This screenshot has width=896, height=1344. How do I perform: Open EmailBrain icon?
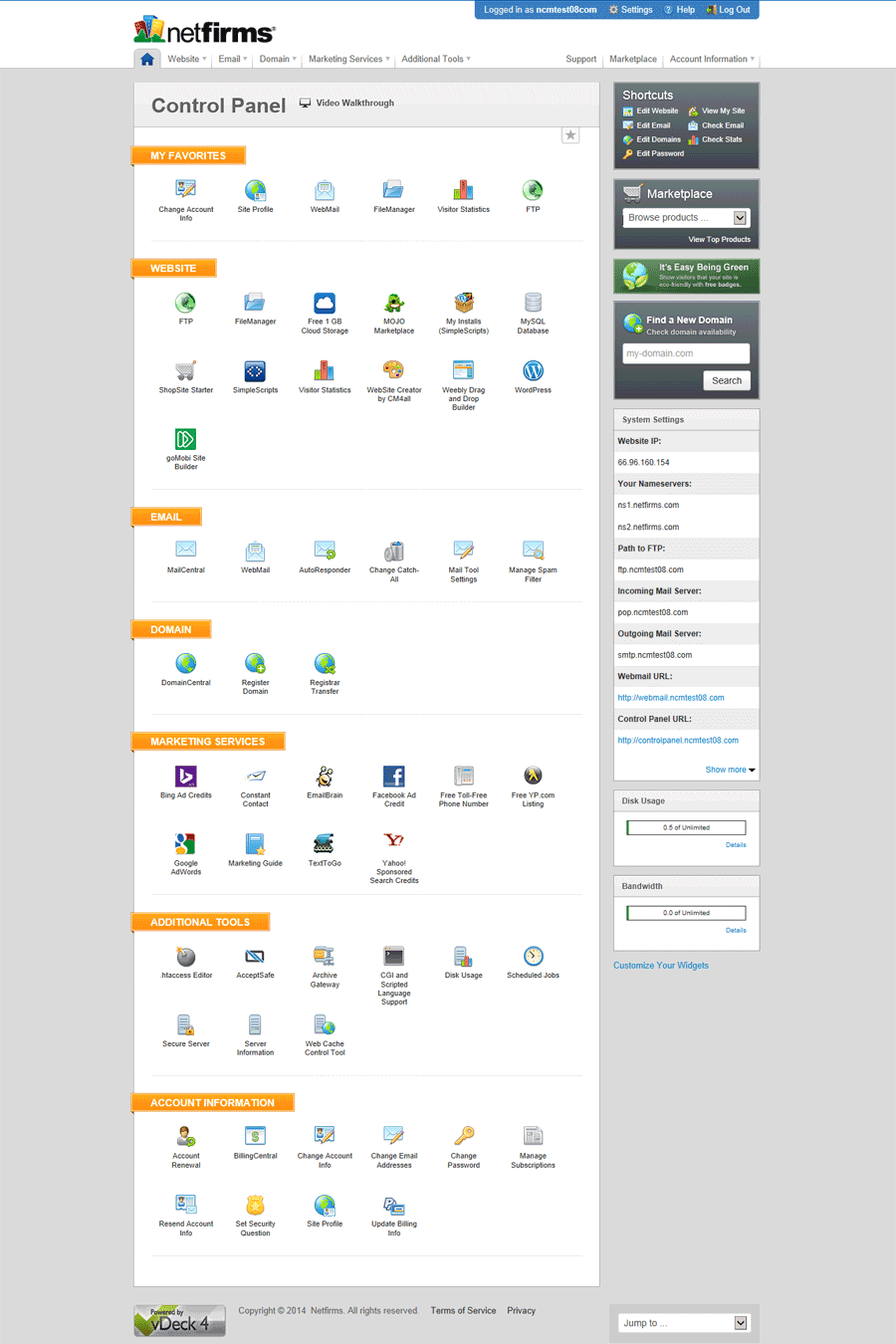325,776
